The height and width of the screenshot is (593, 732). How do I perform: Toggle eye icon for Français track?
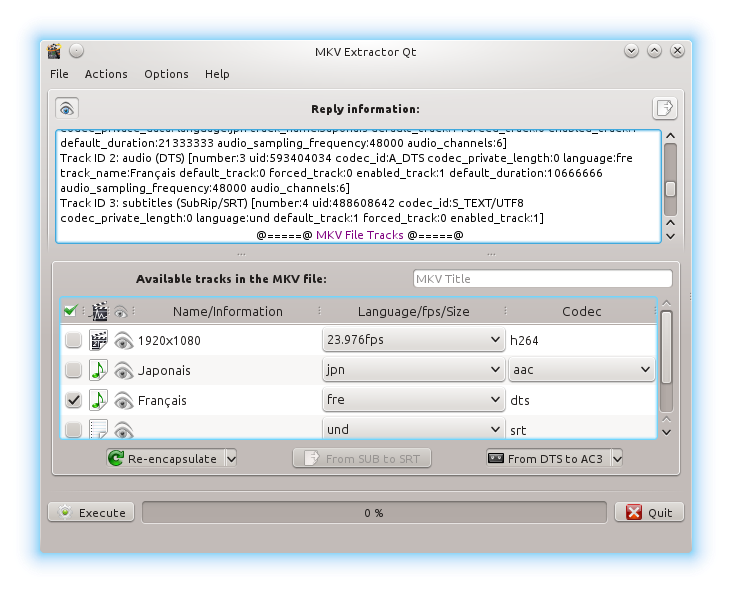pos(123,400)
